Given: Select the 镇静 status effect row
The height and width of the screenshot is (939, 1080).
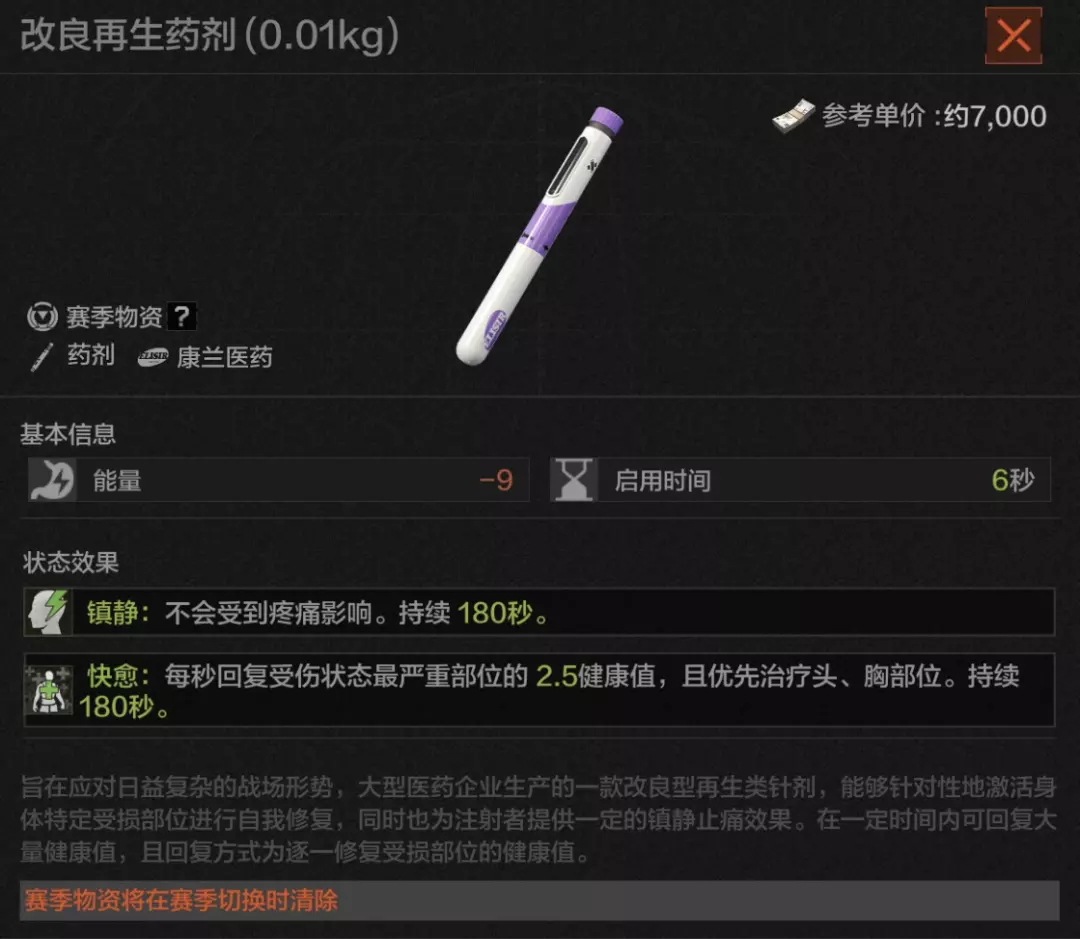Looking at the screenshot, I should 539,612.
